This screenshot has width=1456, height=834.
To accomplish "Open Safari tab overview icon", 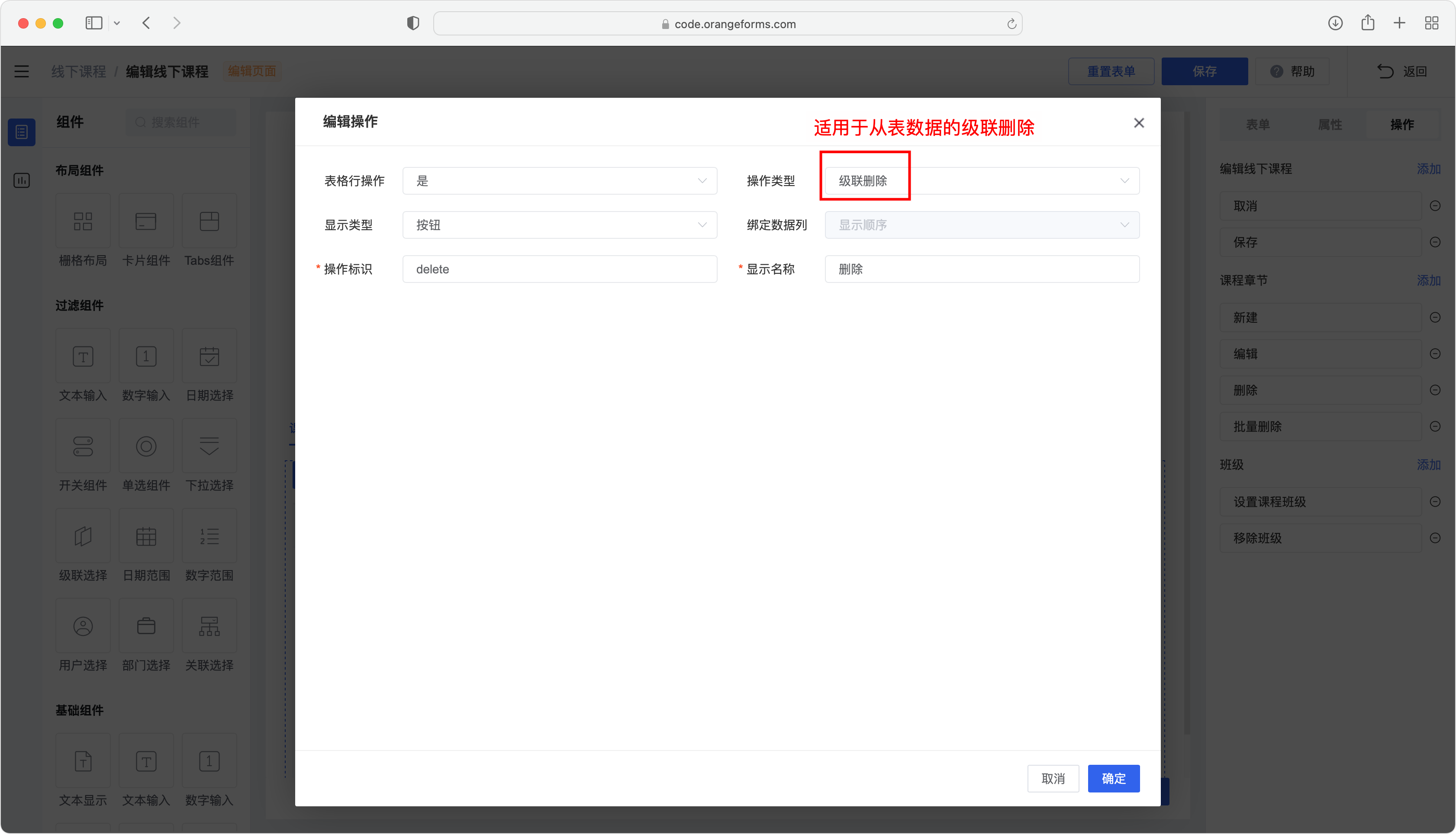I will (1431, 23).
